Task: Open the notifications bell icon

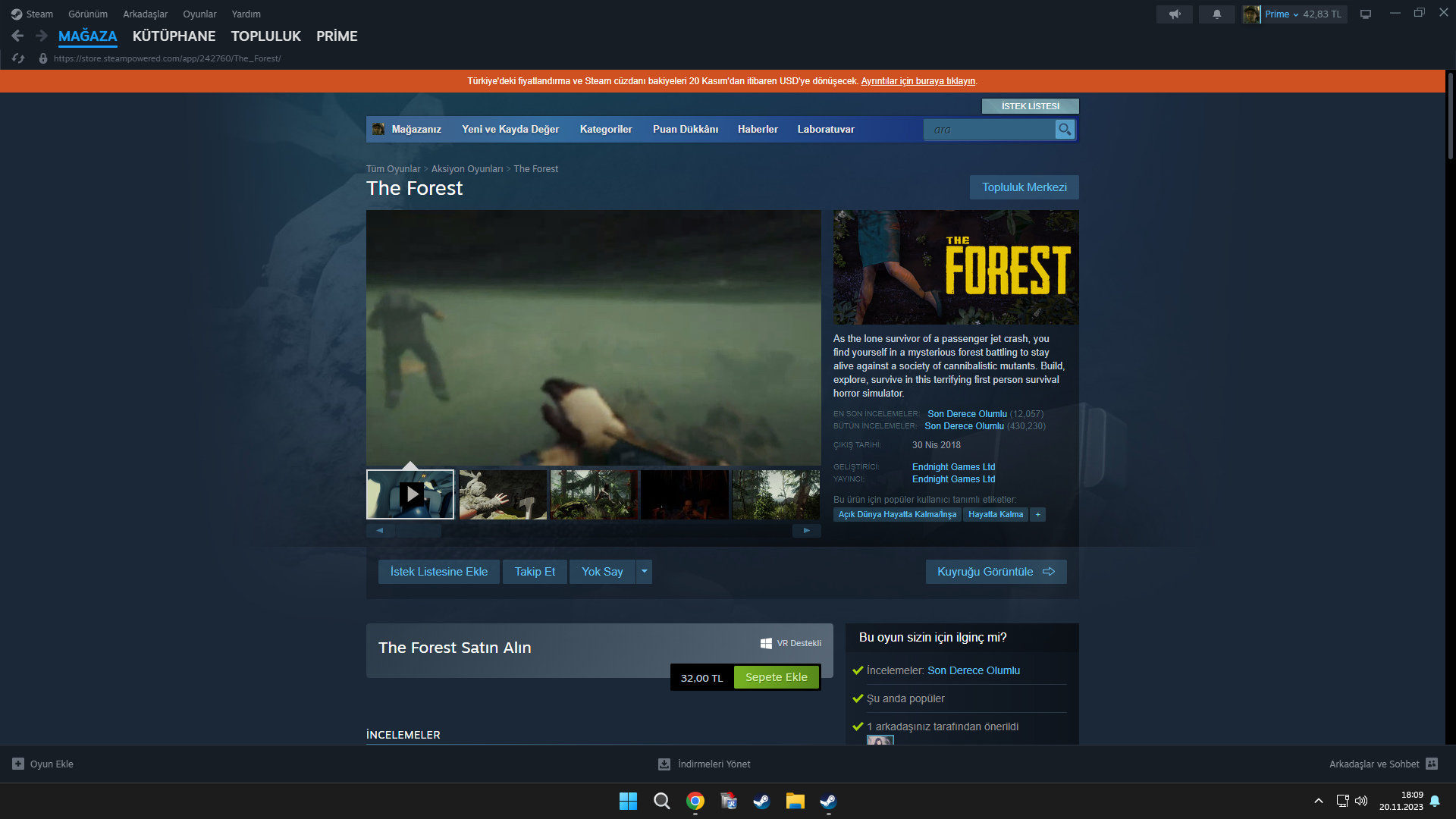Action: coord(1216,14)
